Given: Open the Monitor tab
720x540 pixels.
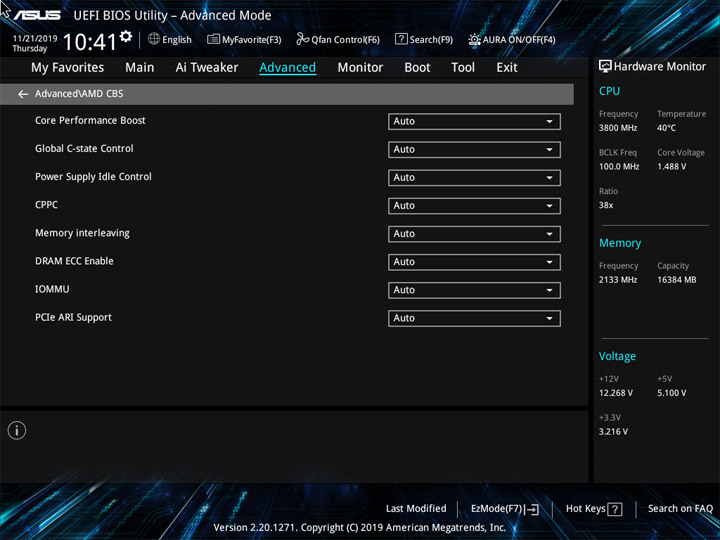Looking at the screenshot, I should pos(360,68).
